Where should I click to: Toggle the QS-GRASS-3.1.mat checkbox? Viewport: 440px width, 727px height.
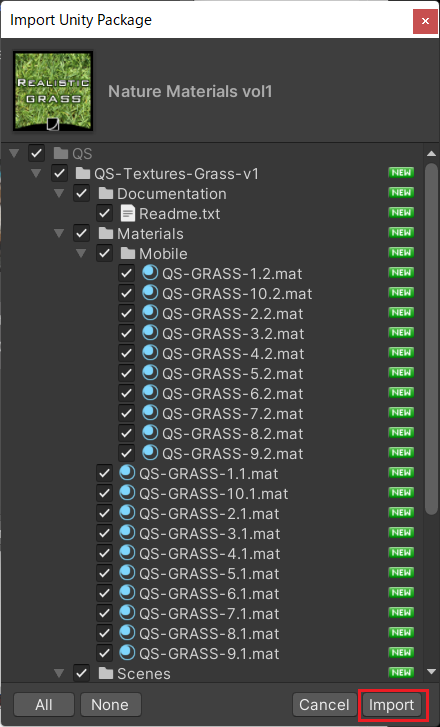(x=104, y=533)
